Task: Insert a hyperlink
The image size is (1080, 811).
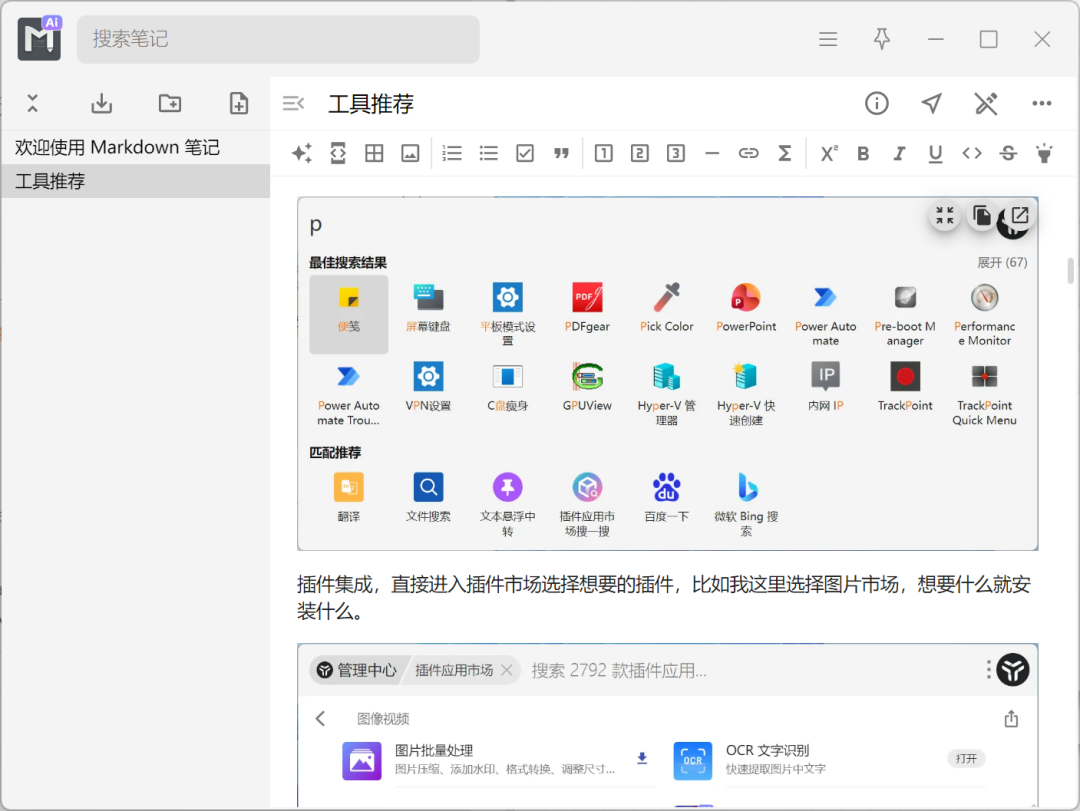Action: click(x=749, y=153)
